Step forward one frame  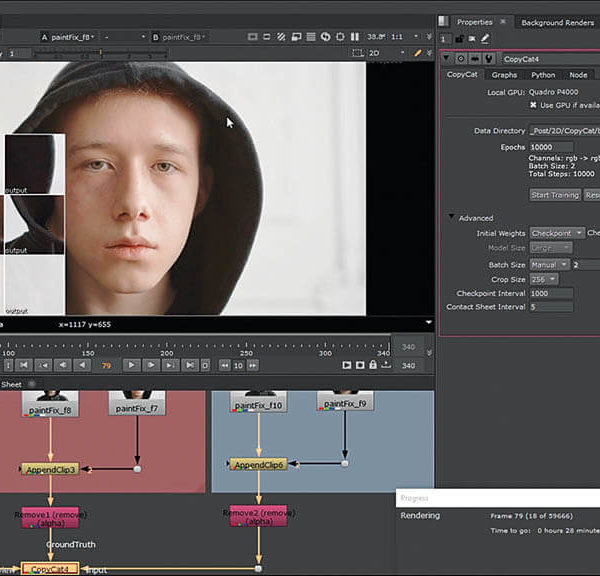[x=151, y=365]
